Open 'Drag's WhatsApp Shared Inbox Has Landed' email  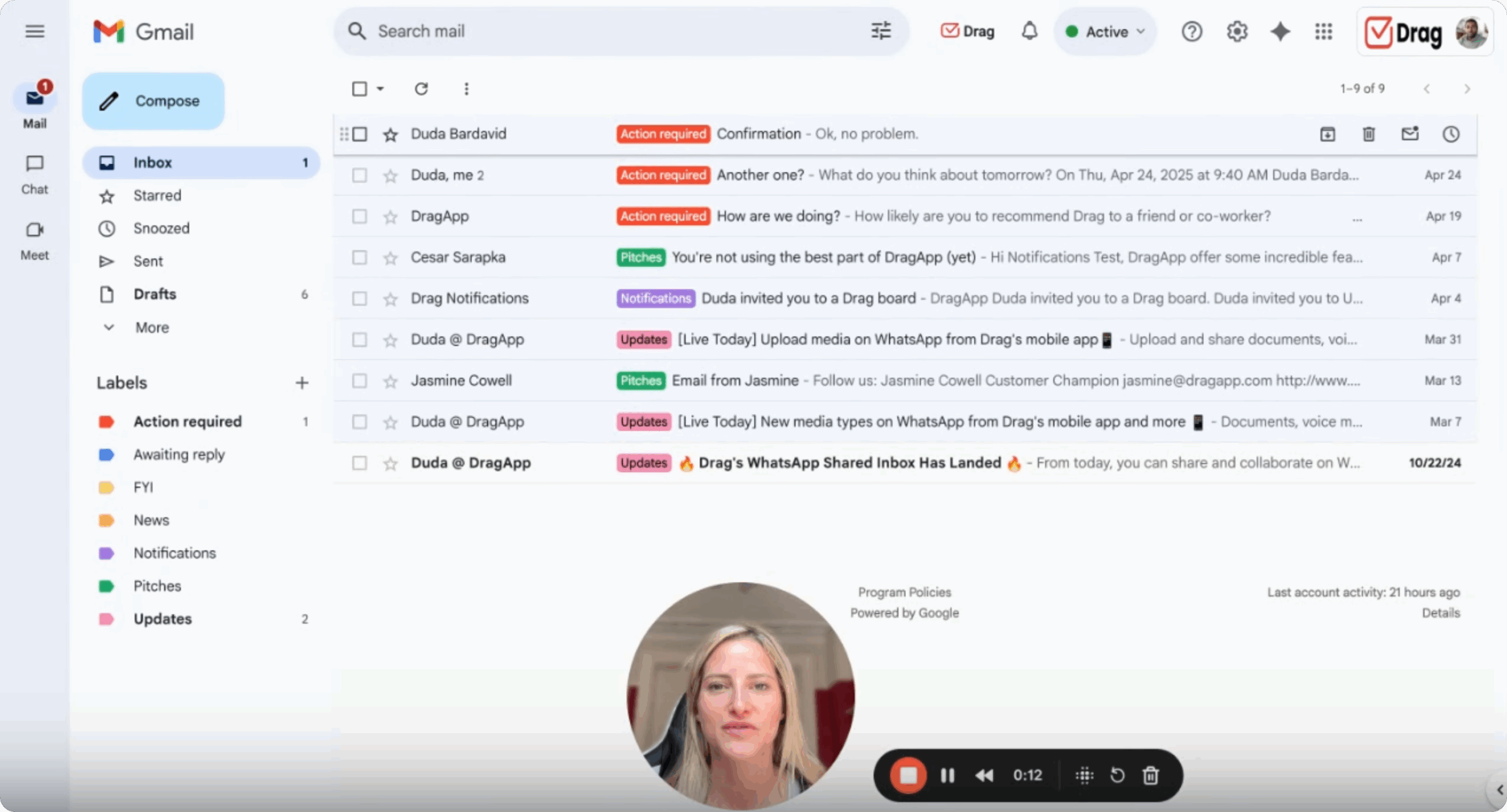pos(905,463)
